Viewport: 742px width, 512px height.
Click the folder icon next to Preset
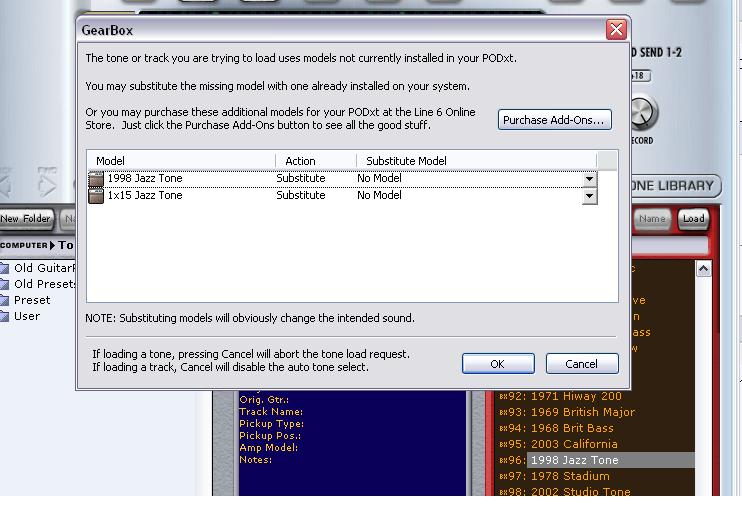[x=4, y=300]
